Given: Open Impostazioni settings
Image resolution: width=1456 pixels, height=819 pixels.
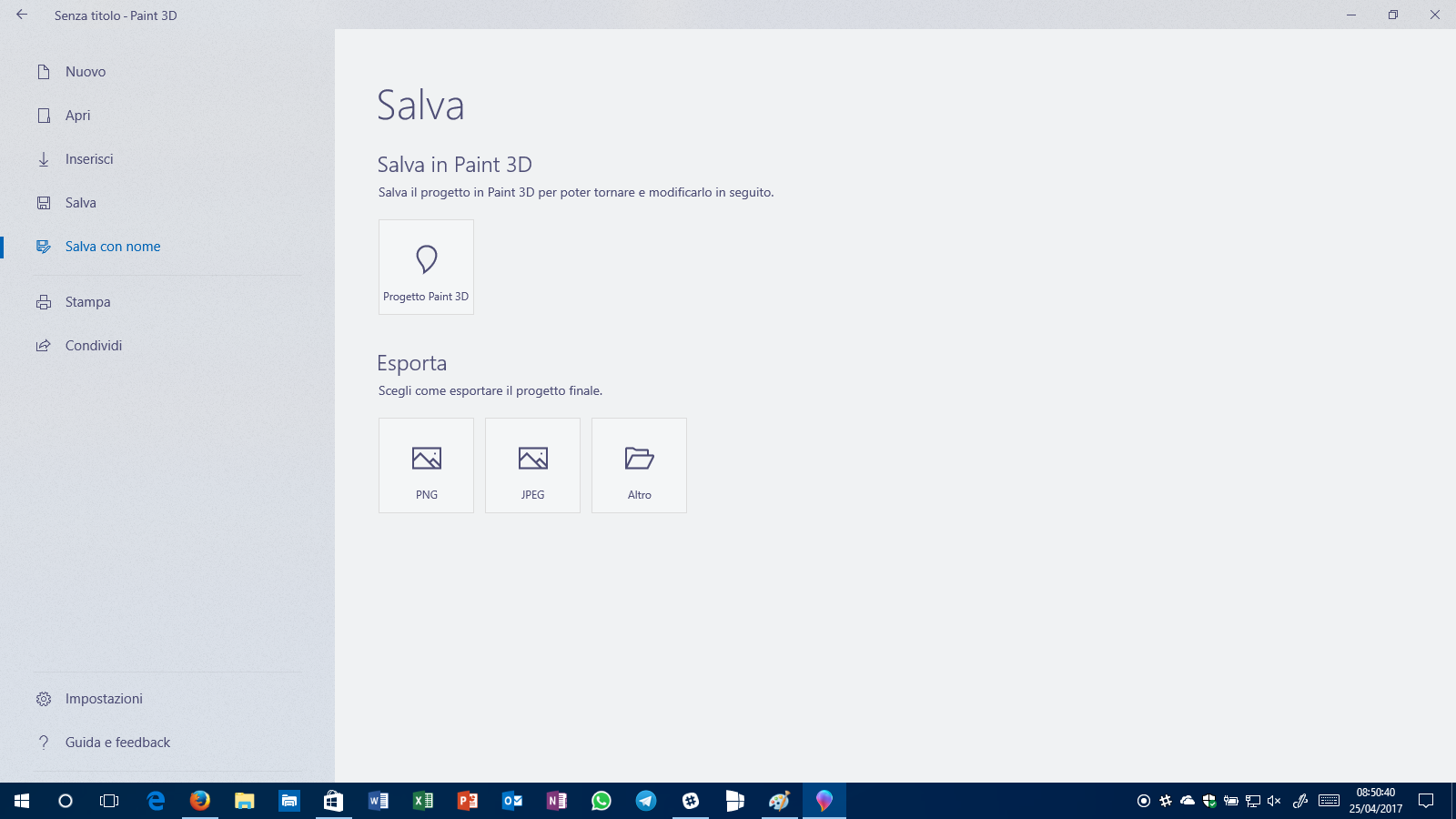Looking at the screenshot, I should point(167,699).
